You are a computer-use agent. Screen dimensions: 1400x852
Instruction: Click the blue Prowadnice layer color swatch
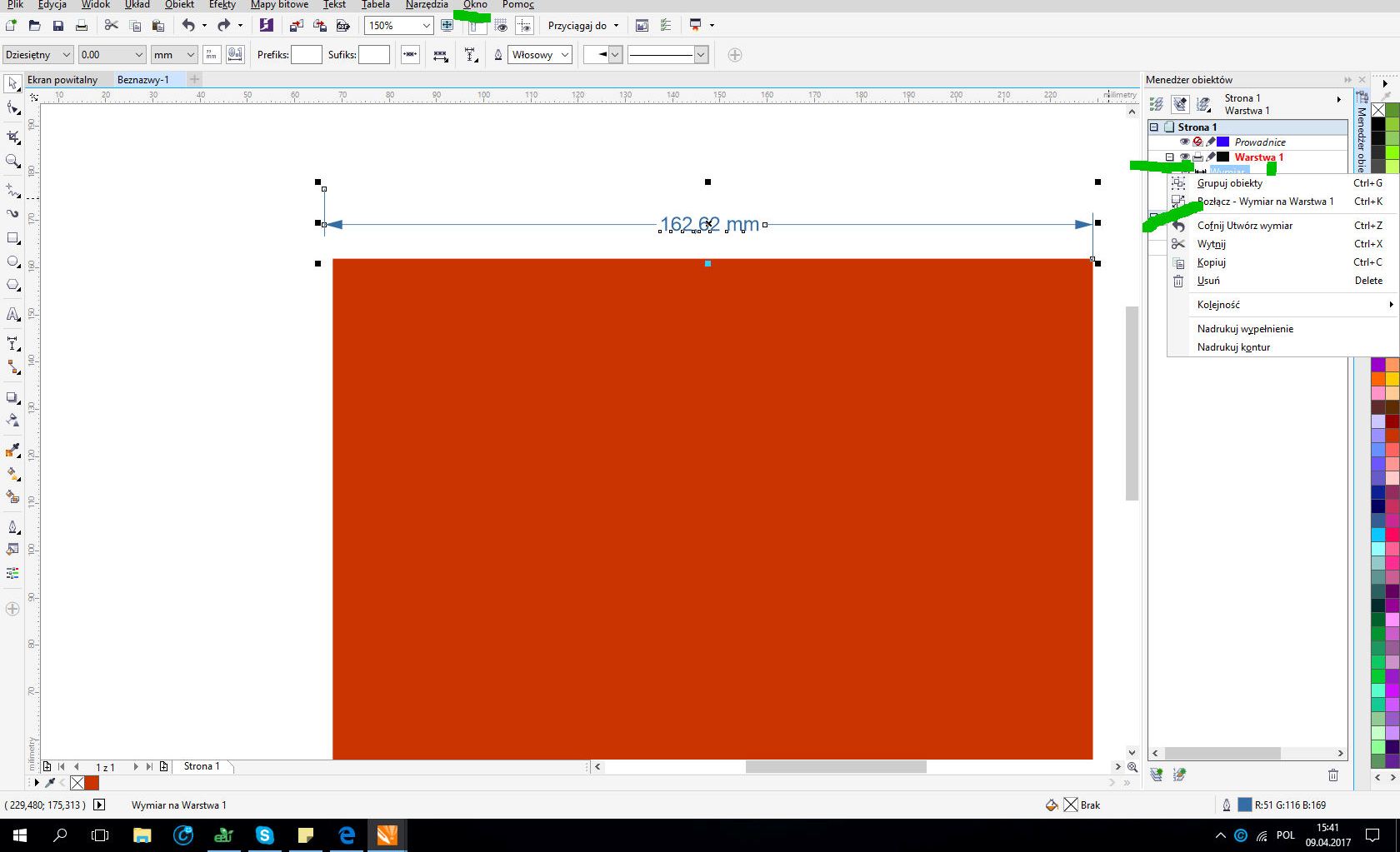click(1222, 142)
